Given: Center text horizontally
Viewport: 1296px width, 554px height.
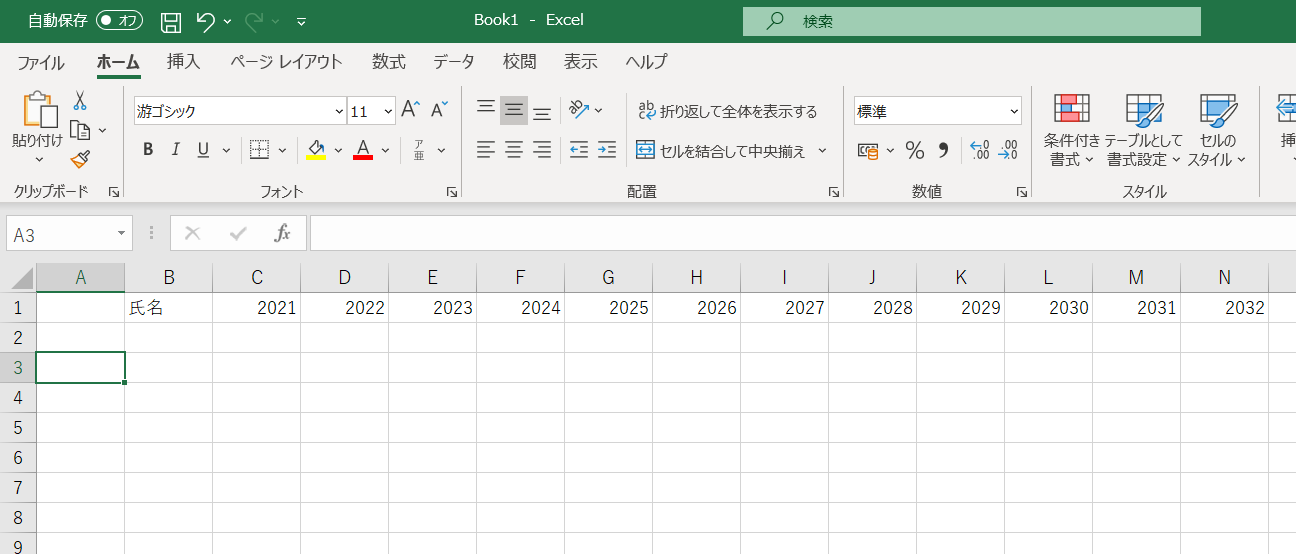Looking at the screenshot, I should 514,150.
